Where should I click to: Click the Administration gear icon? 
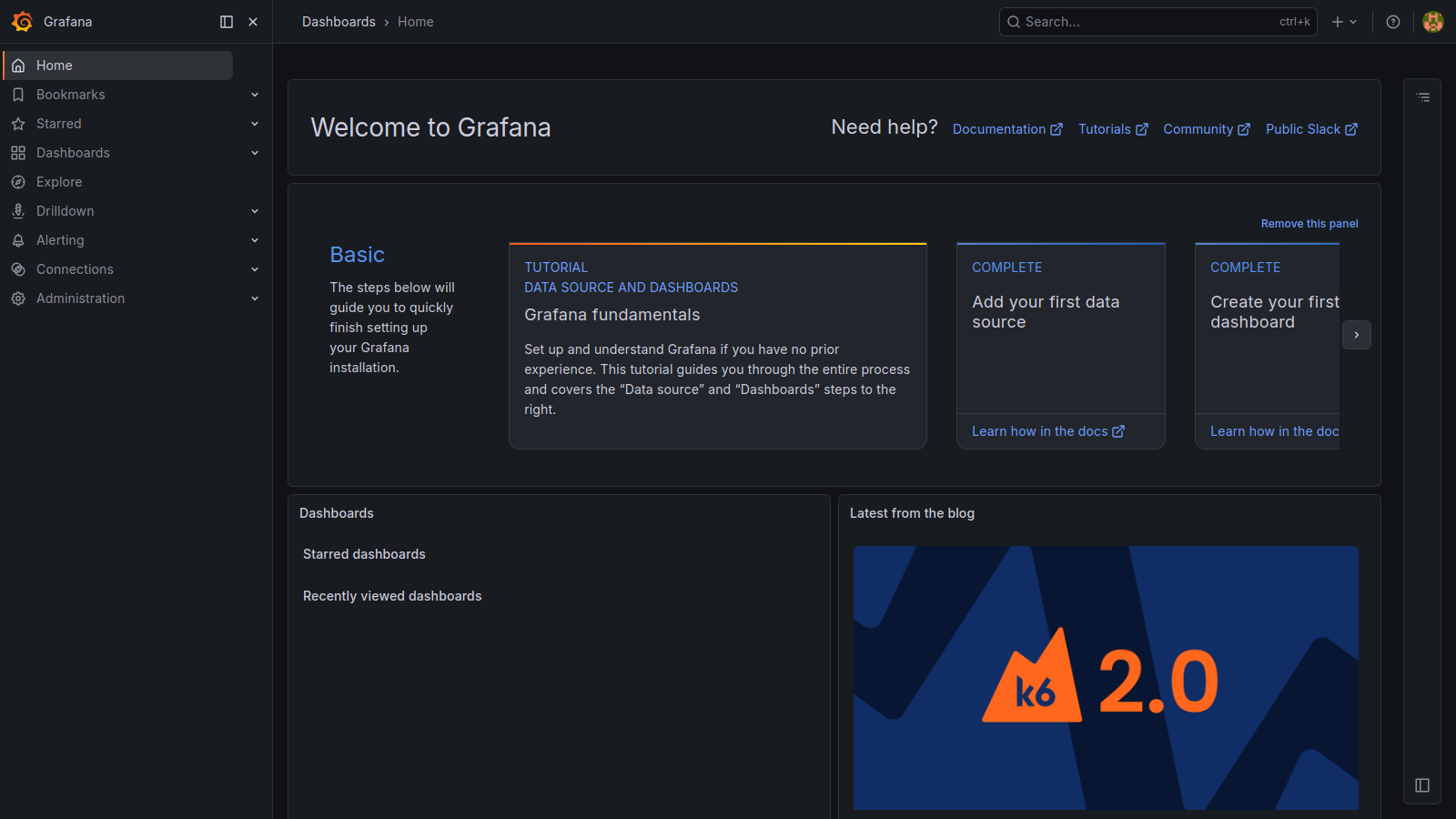[x=18, y=298]
